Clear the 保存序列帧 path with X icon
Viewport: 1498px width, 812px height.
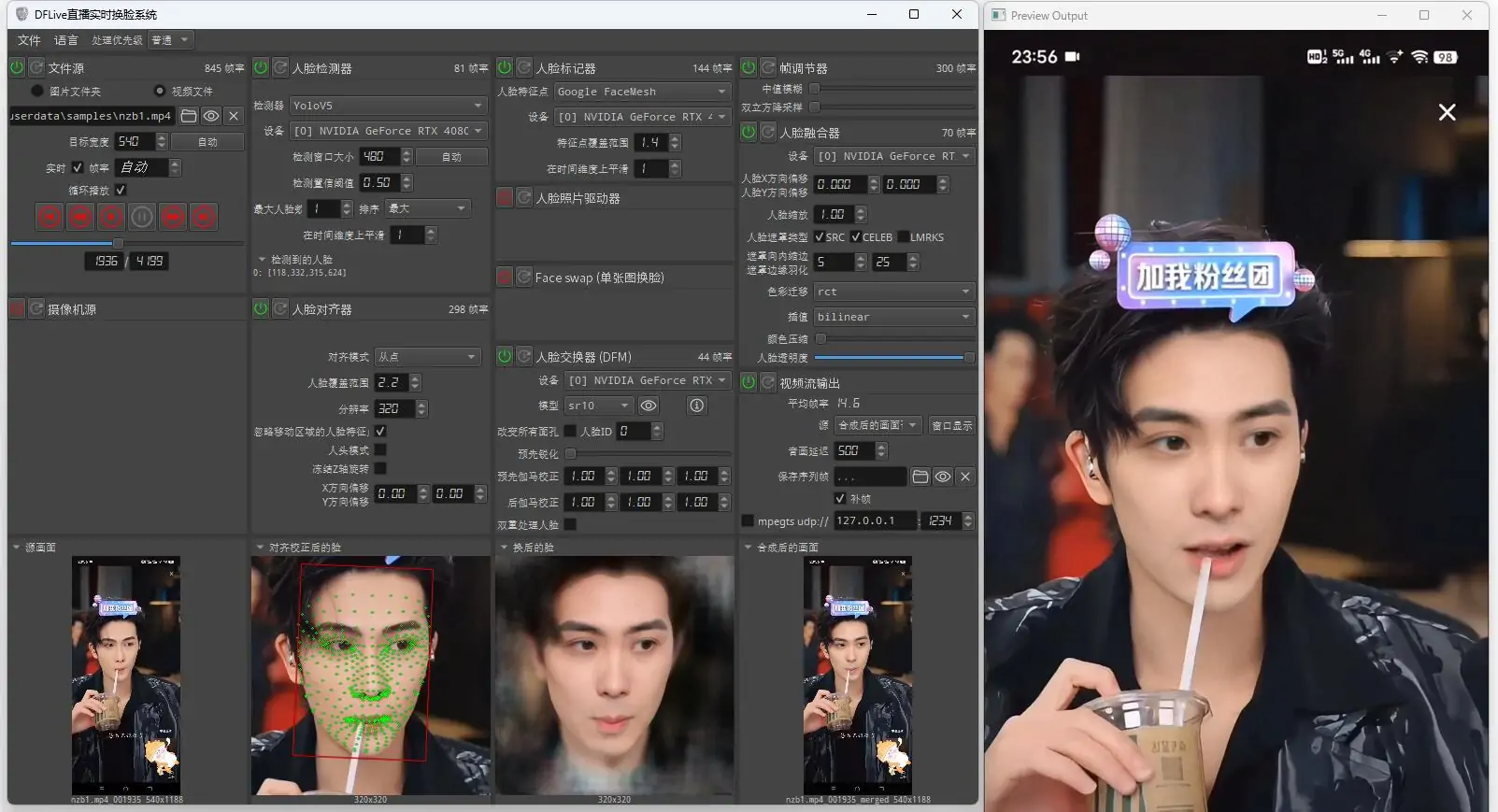[x=965, y=477]
